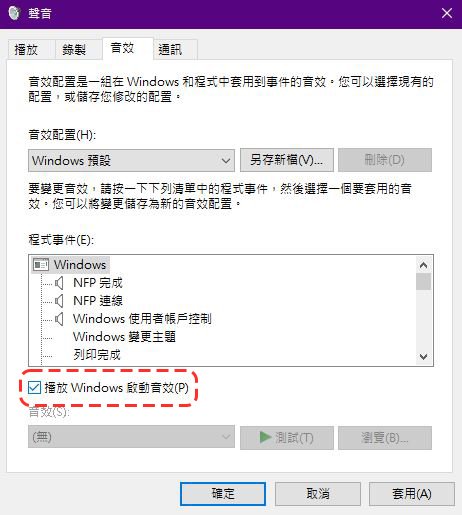Switch to the 播放 tab
The image size is (462, 515).
[27, 50]
